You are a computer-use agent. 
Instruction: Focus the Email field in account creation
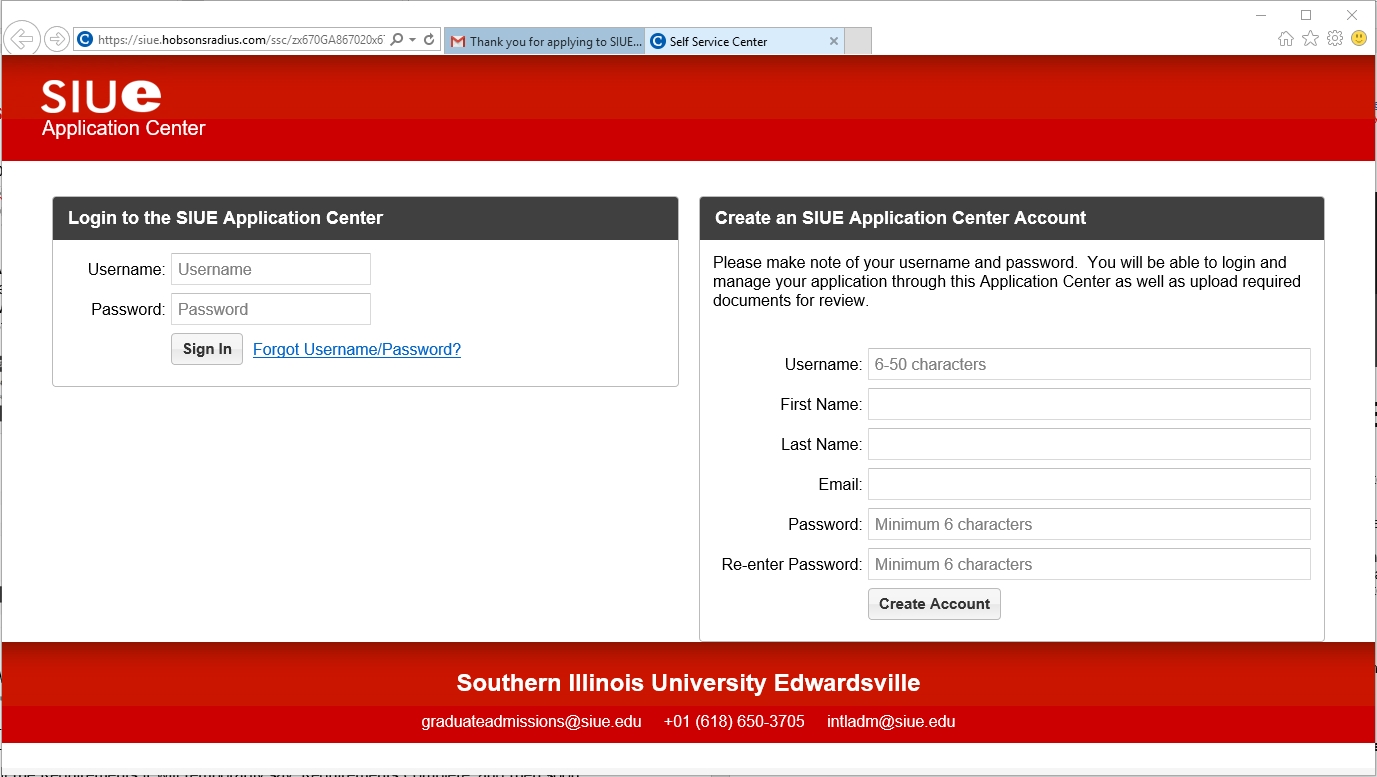(x=1089, y=484)
